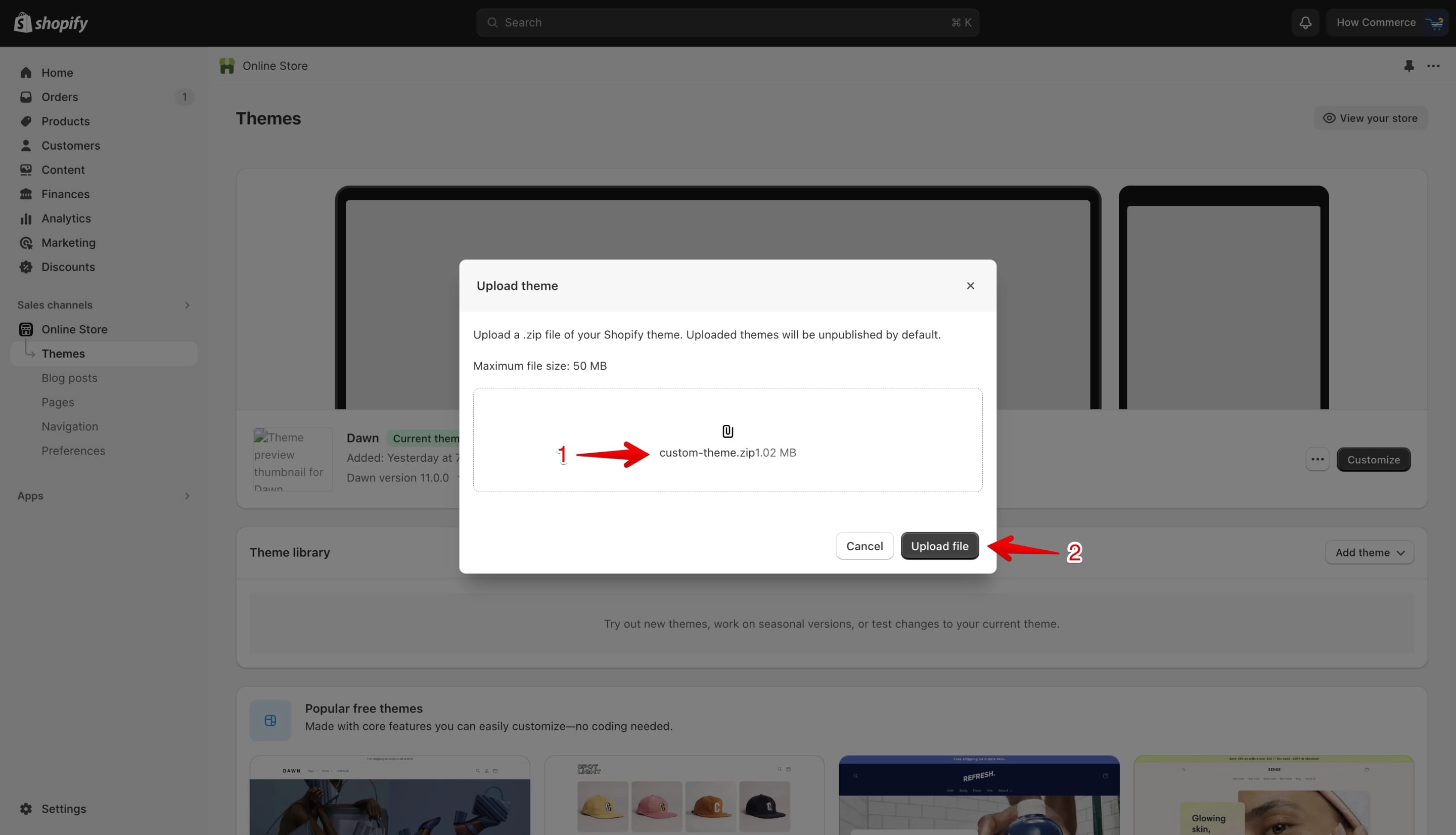The height and width of the screenshot is (835, 1456).
Task: Click the Finances bank icon
Action: point(26,194)
